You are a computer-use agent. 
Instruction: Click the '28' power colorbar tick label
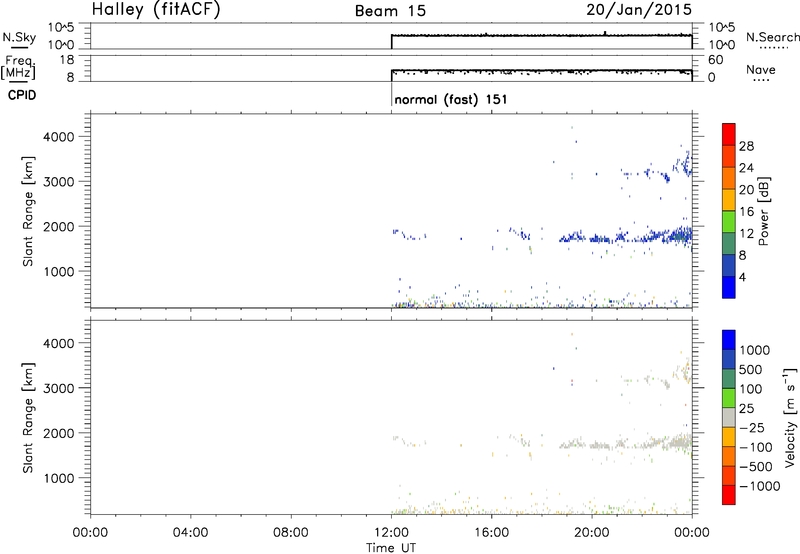point(746,146)
